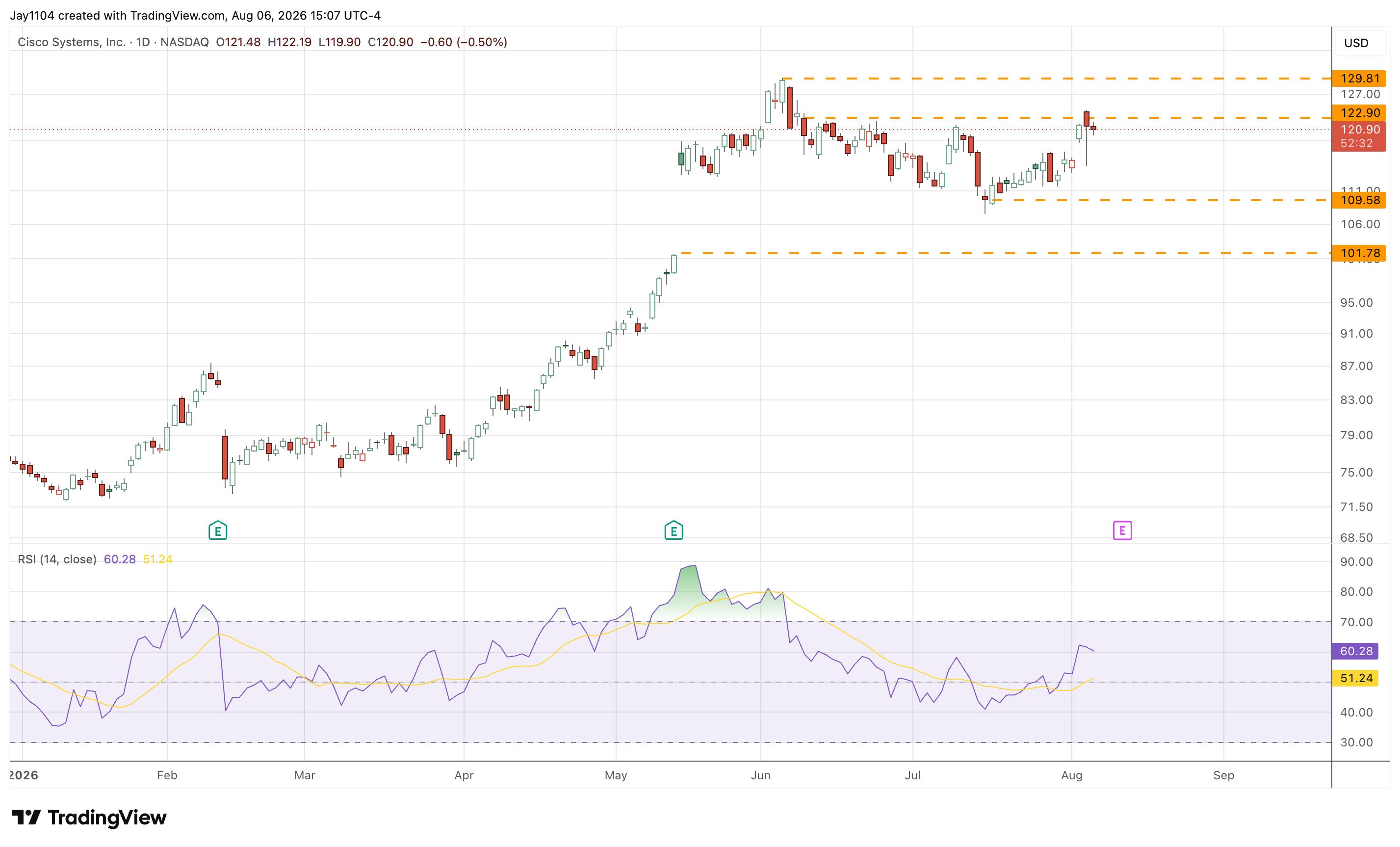
Task: Click the 79.00 price axis label
Action: click(x=1356, y=435)
